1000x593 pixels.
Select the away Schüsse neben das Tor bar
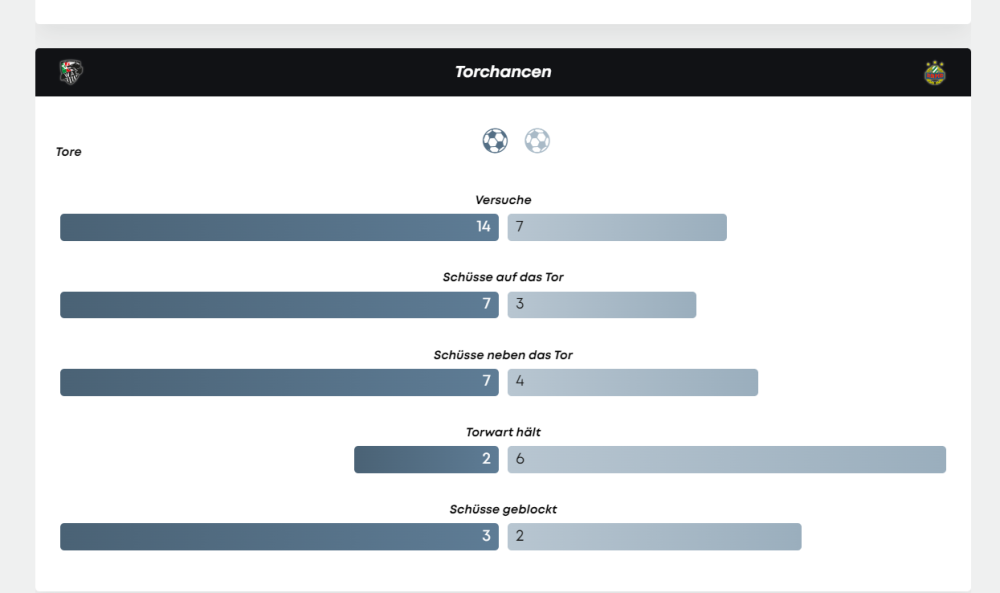coord(633,382)
